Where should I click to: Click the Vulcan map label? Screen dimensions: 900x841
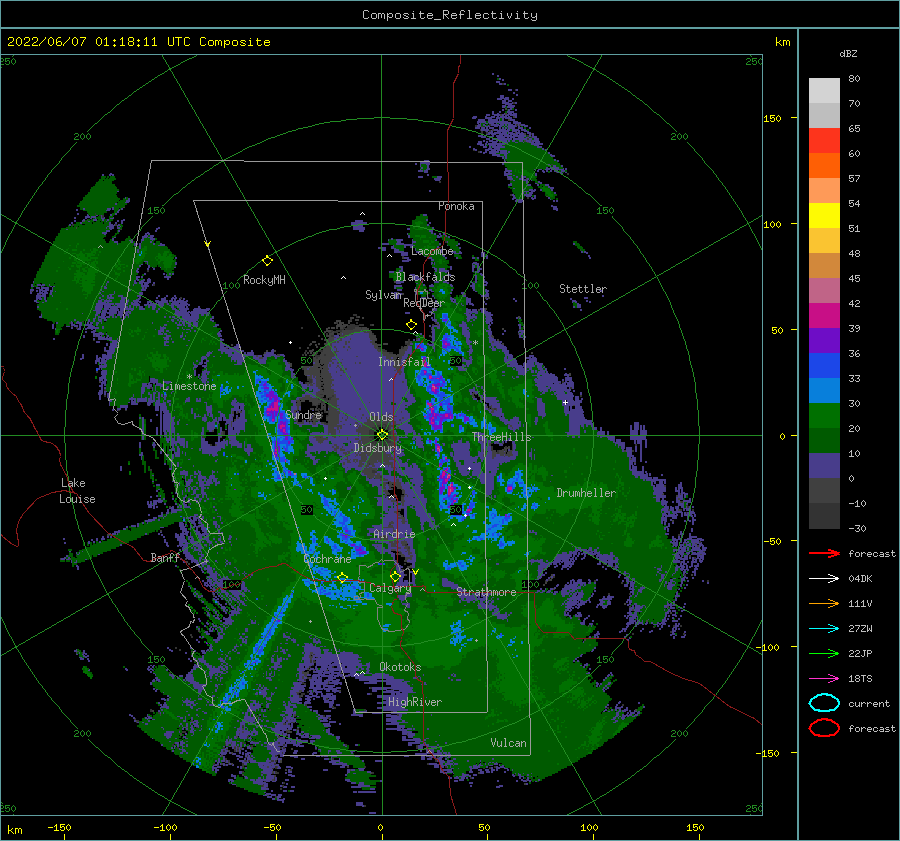pos(508,743)
